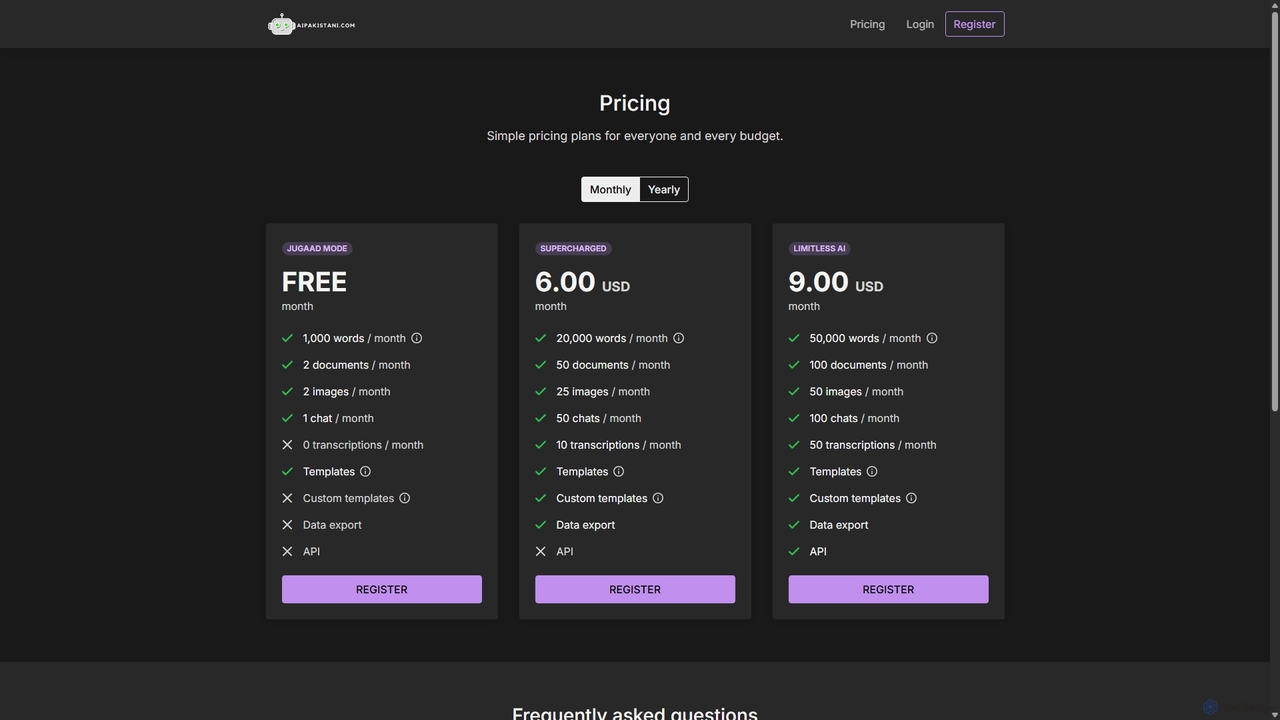
Task: Click the LIMITLESS AI badge
Action: (819, 248)
